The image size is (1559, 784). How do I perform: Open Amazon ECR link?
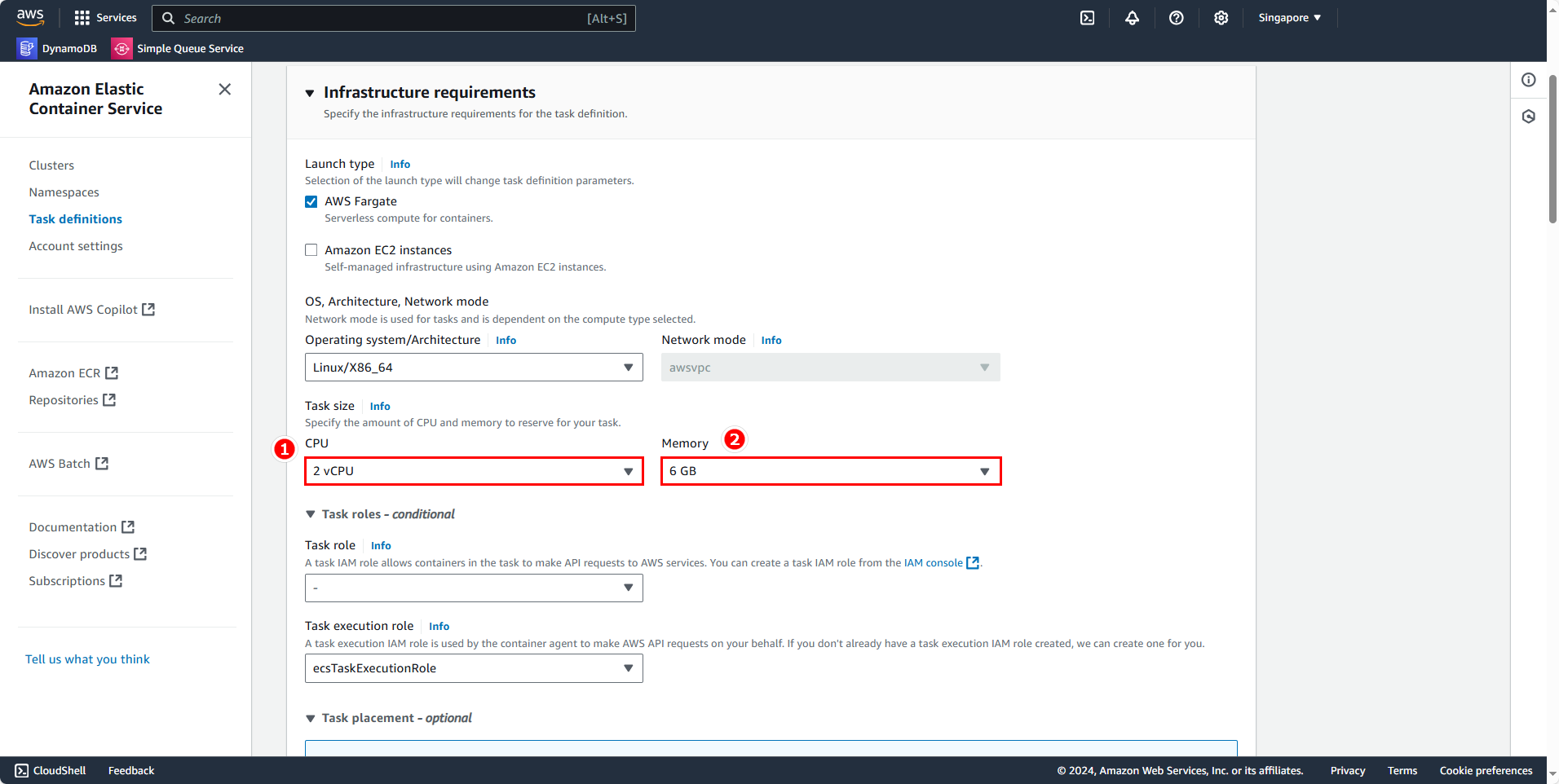point(73,373)
